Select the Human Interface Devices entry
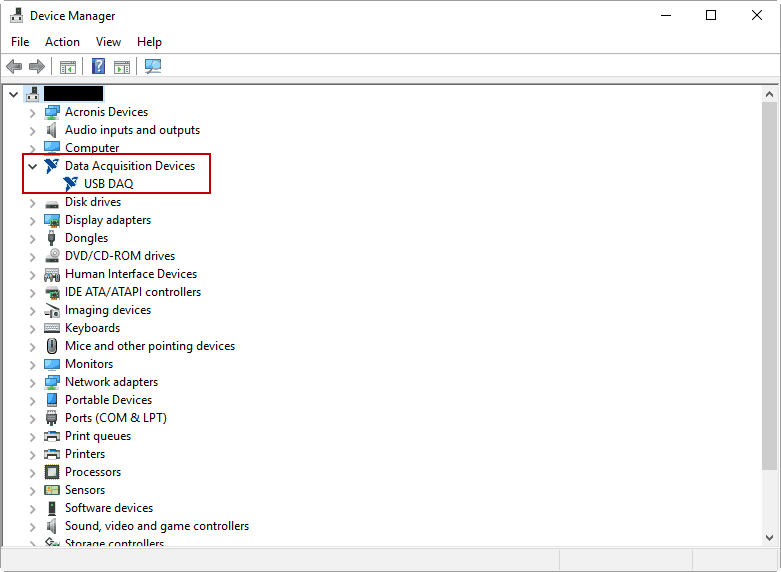781x572 pixels. [x=130, y=274]
